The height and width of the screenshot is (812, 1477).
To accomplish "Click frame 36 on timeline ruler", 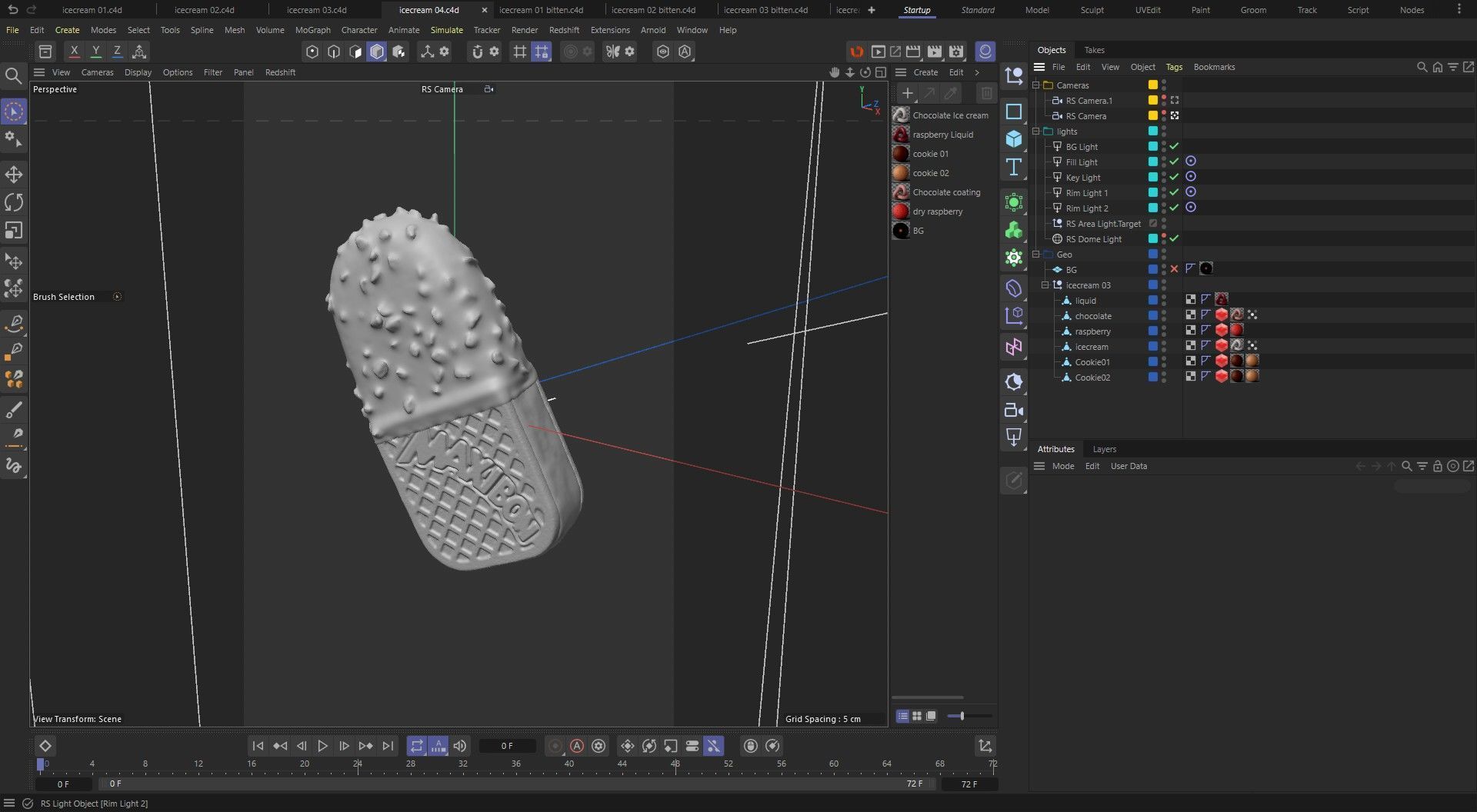I will [516, 764].
